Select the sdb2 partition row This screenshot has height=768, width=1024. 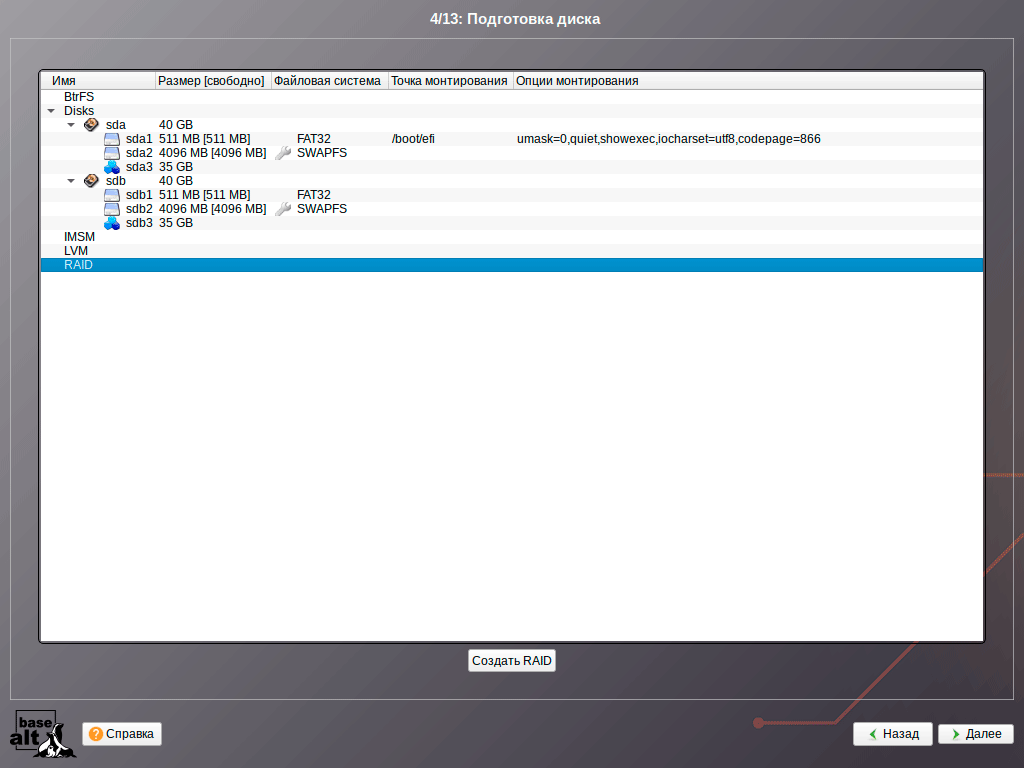point(512,209)
